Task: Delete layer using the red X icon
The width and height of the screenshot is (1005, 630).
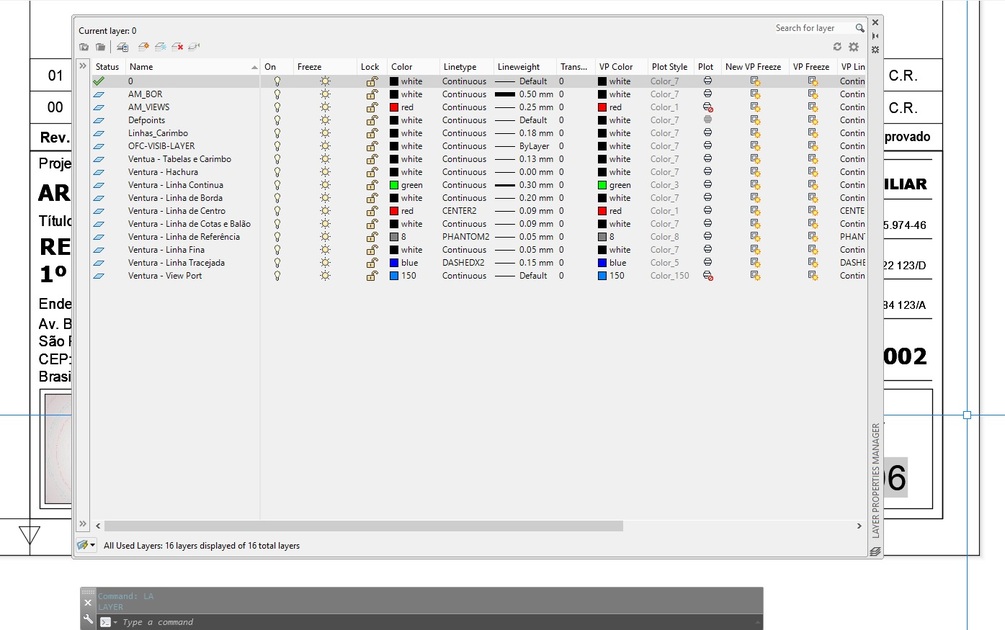Action: [x=178, y=47]
